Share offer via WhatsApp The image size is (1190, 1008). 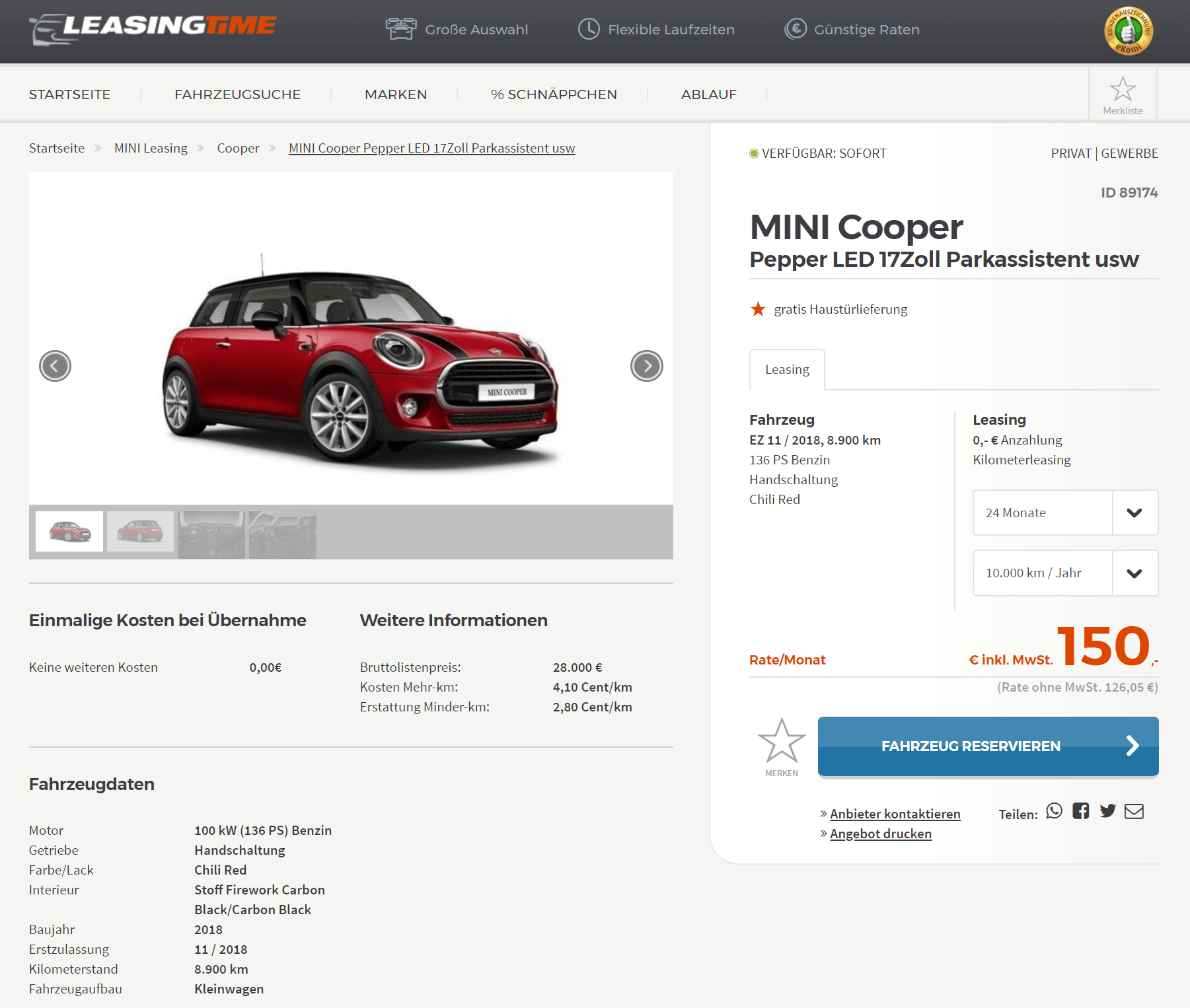[x=1055, y=810]
